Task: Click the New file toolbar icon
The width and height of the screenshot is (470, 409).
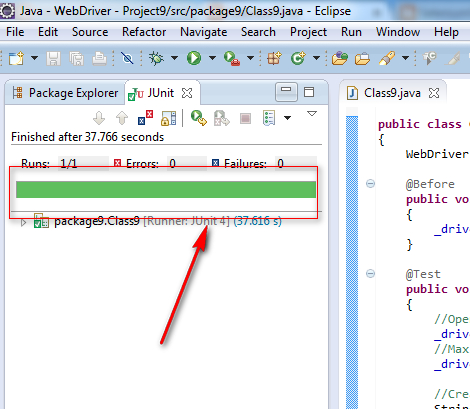Action: point(16,58)
